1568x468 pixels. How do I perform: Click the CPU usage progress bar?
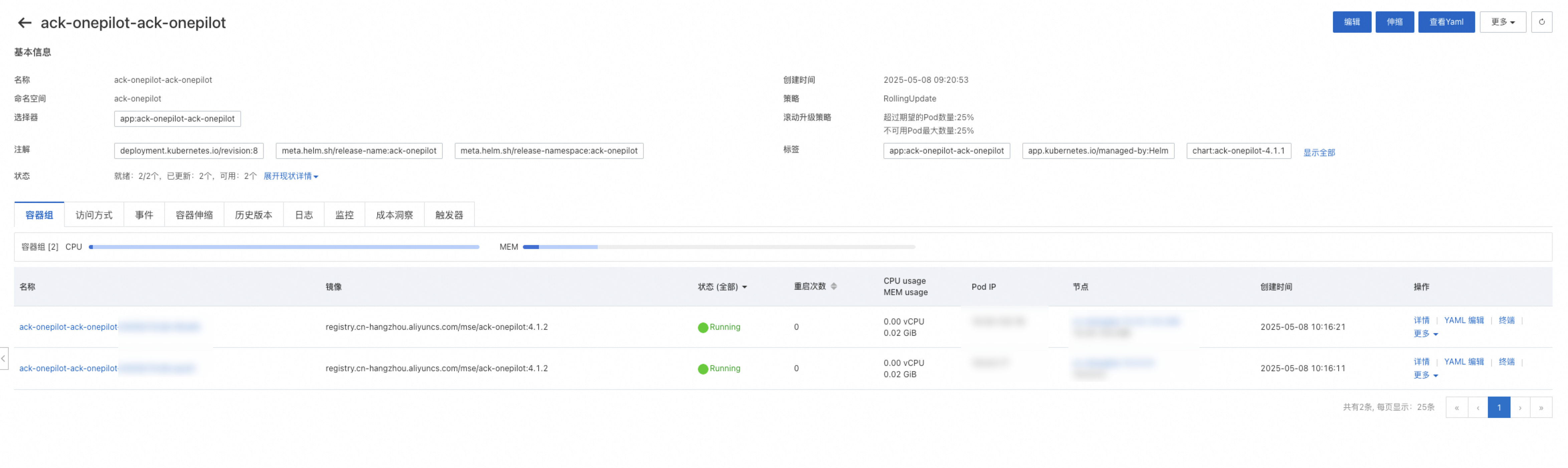(x=284, y=246)
